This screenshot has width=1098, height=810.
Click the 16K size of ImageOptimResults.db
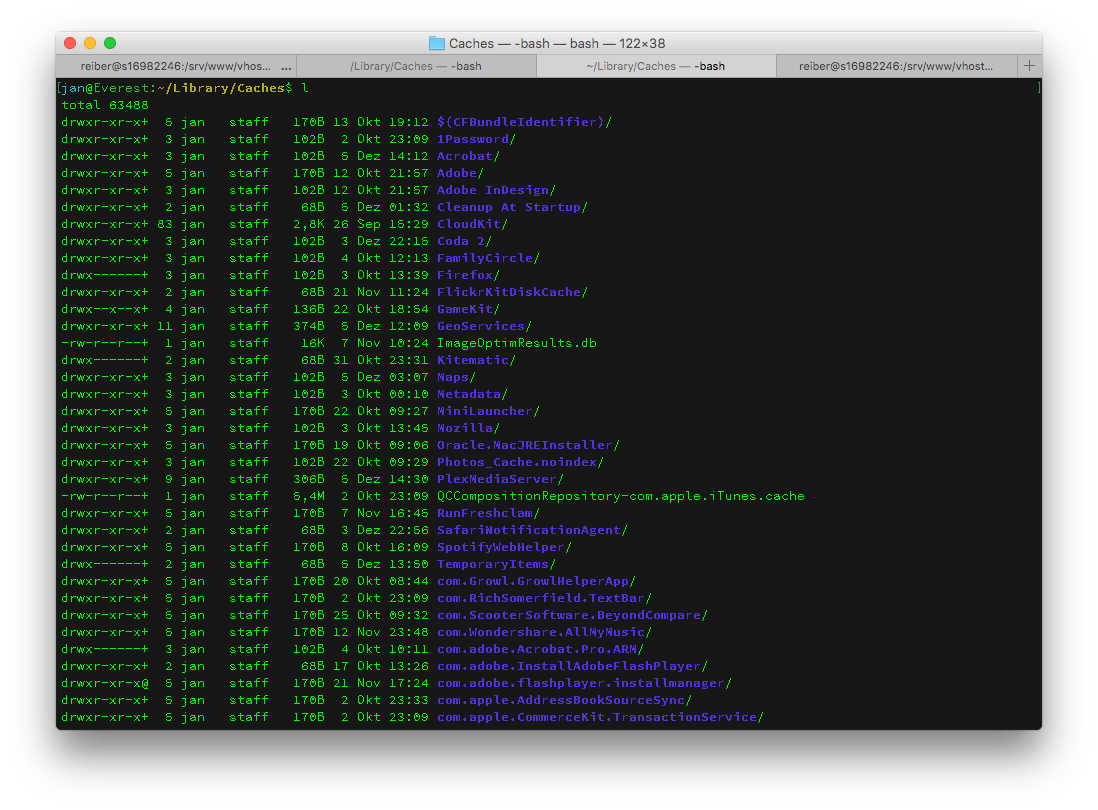(312, 343)
